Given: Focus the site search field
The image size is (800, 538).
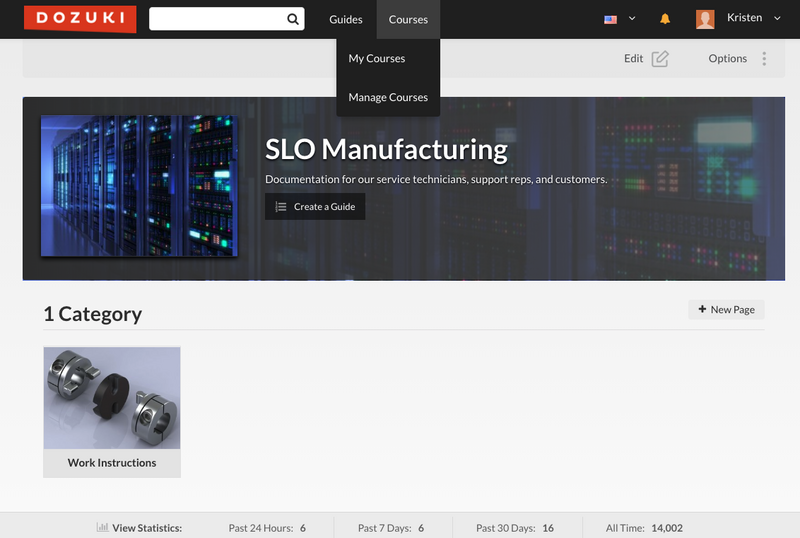Looking at the screenshot, I should click(227, 19).
